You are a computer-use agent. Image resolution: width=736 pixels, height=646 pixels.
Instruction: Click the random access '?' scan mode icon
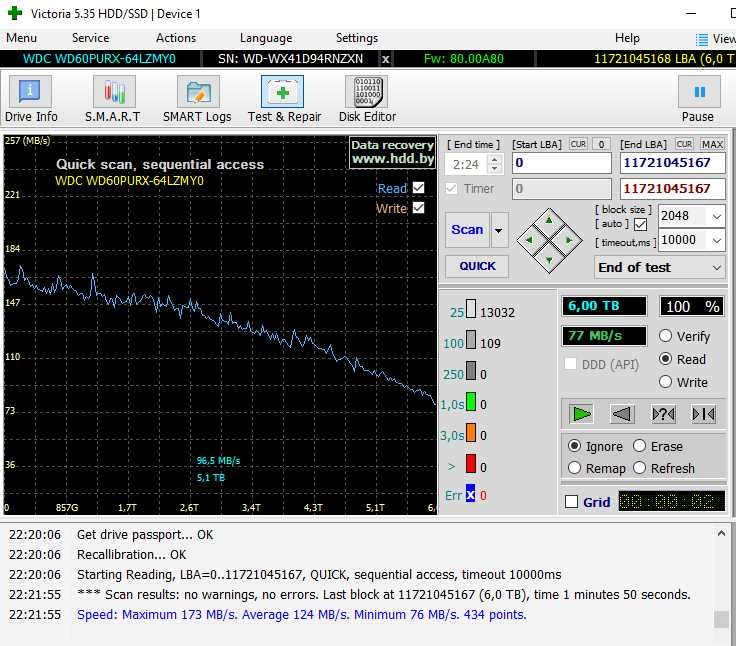663,413
